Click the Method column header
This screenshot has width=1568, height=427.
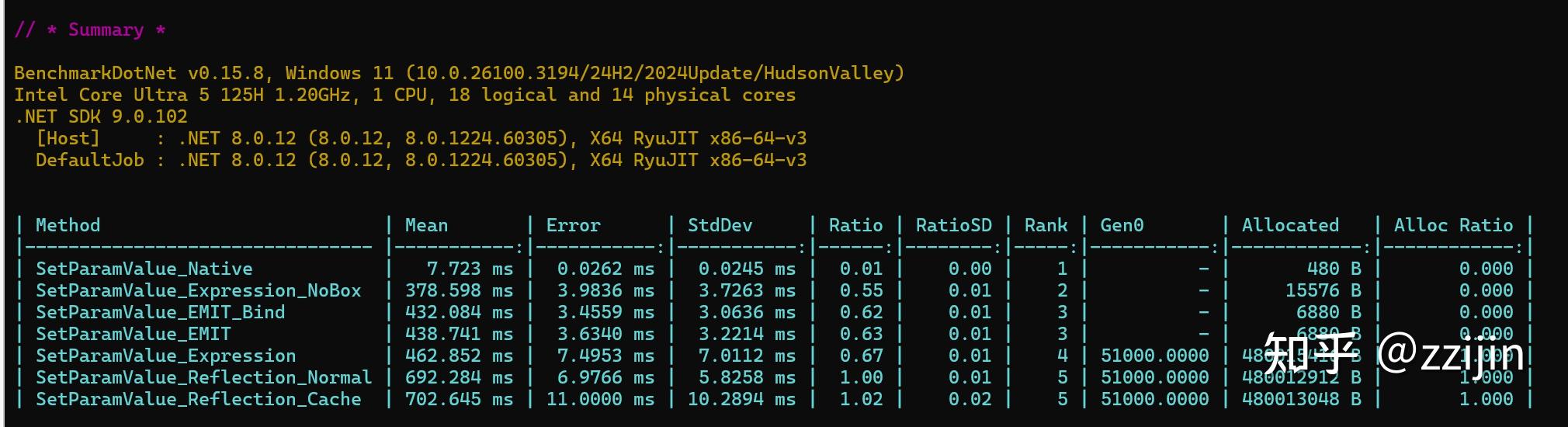(x=68, y=226)
